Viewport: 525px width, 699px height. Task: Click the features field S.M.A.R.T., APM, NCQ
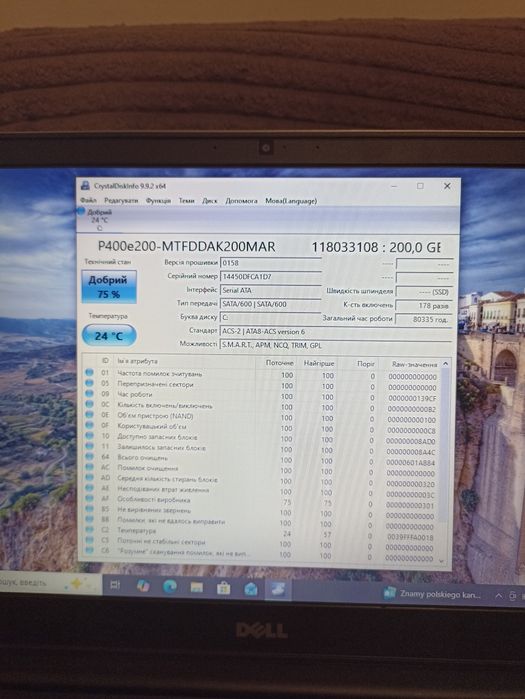[336, 345]
